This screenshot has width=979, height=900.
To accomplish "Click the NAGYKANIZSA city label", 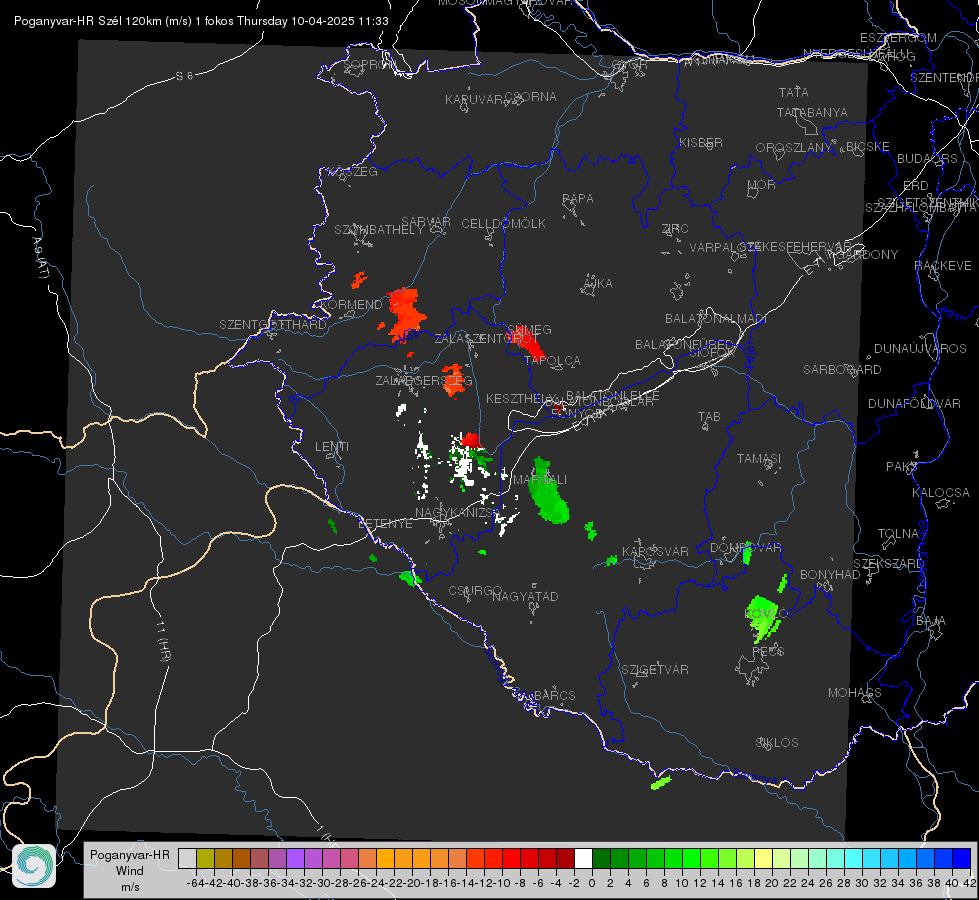I will coord(455,513).
